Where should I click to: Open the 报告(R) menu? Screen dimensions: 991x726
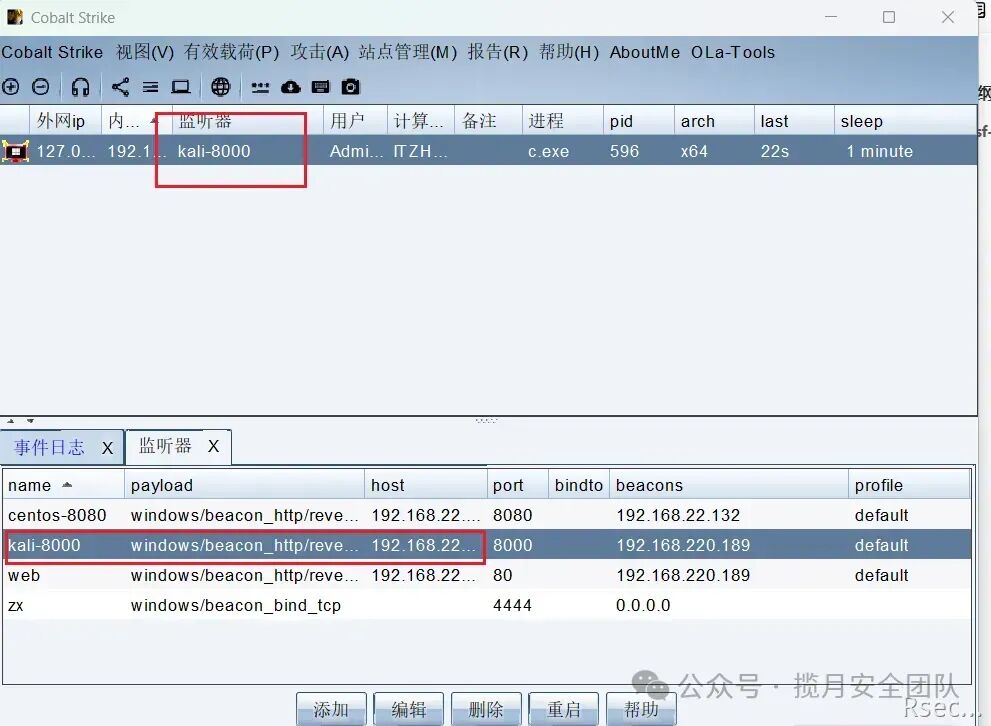497,52
